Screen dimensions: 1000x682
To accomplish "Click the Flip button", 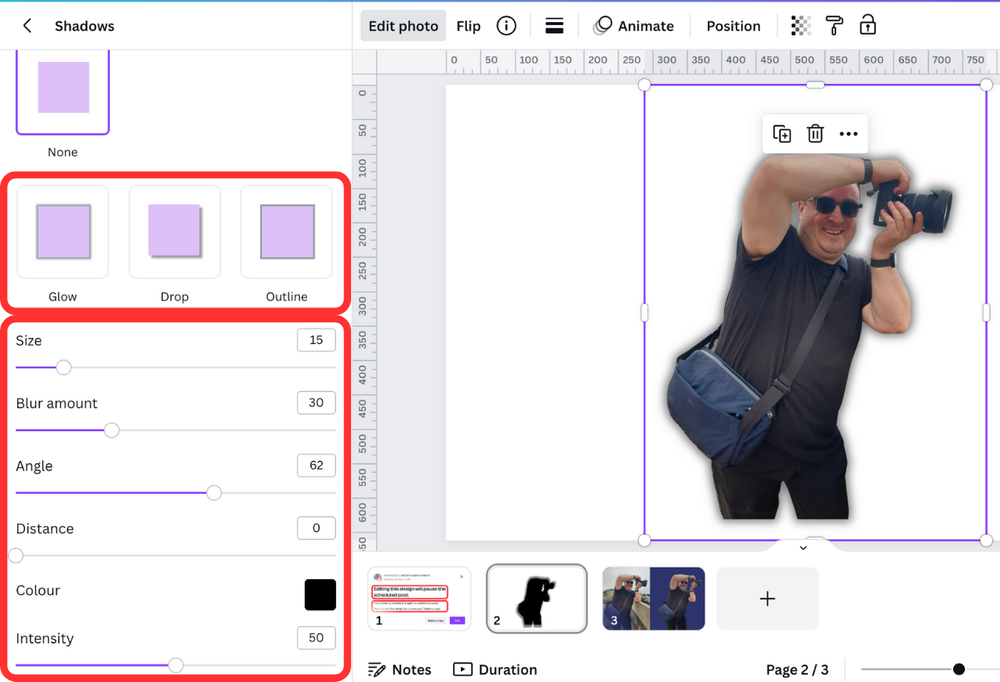I will (468, 25).
